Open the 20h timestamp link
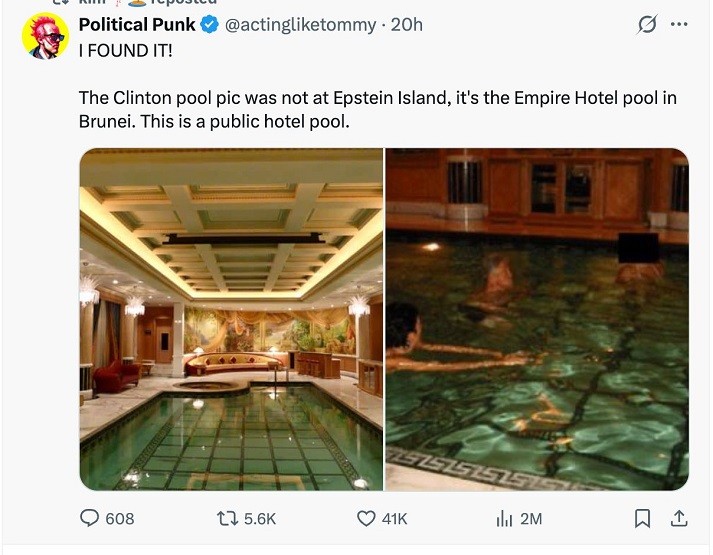The image size is (713, 555). (406, 25)
